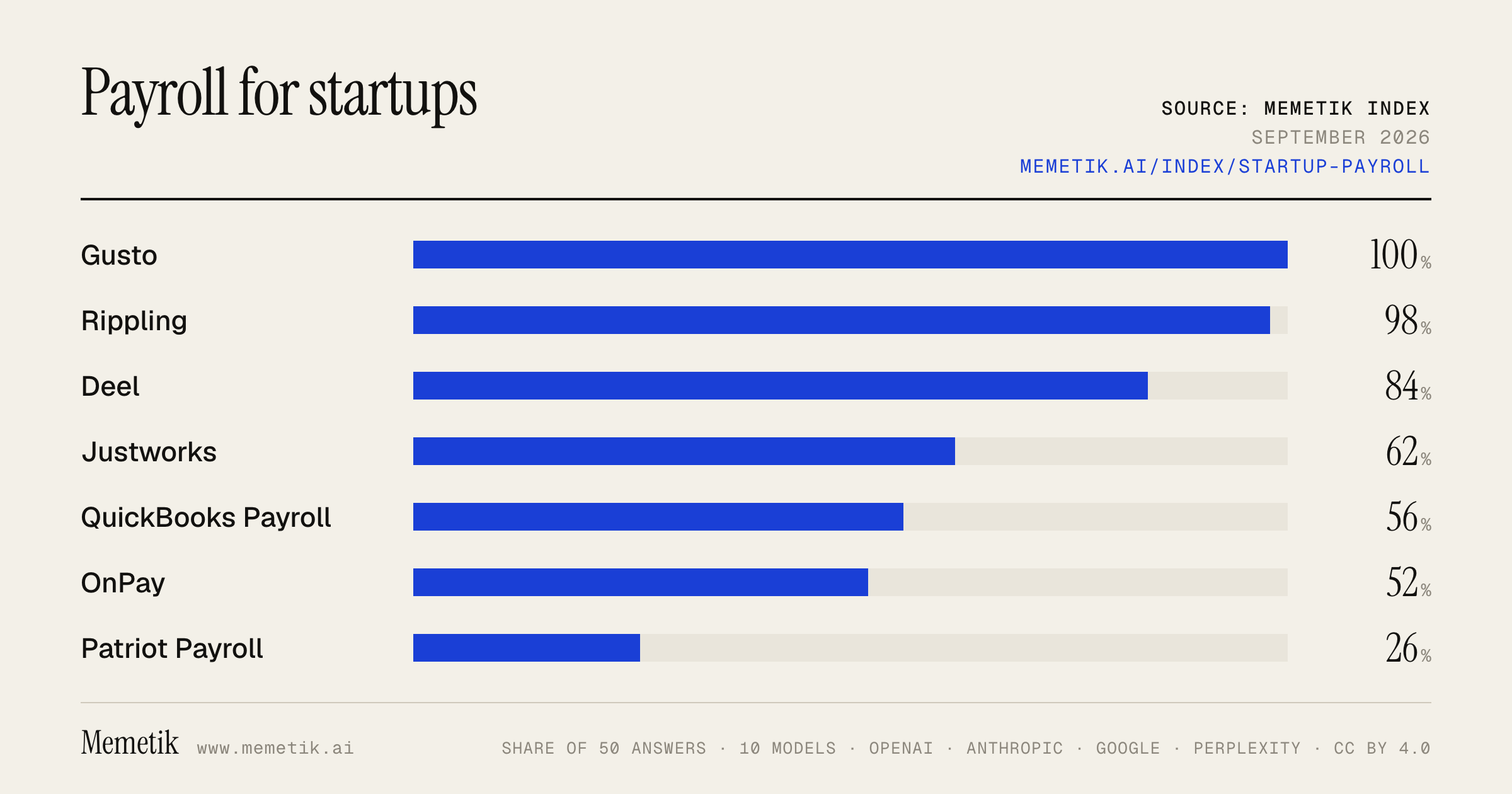Click the QuickBooks Payroll label
Screen dimensions: 1512x794
[206, 517]
